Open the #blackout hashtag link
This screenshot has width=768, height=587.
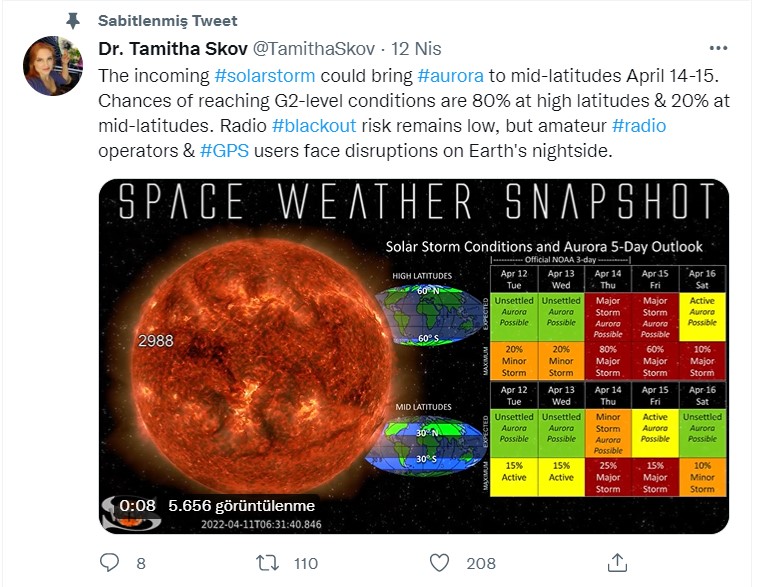(314, 126)
